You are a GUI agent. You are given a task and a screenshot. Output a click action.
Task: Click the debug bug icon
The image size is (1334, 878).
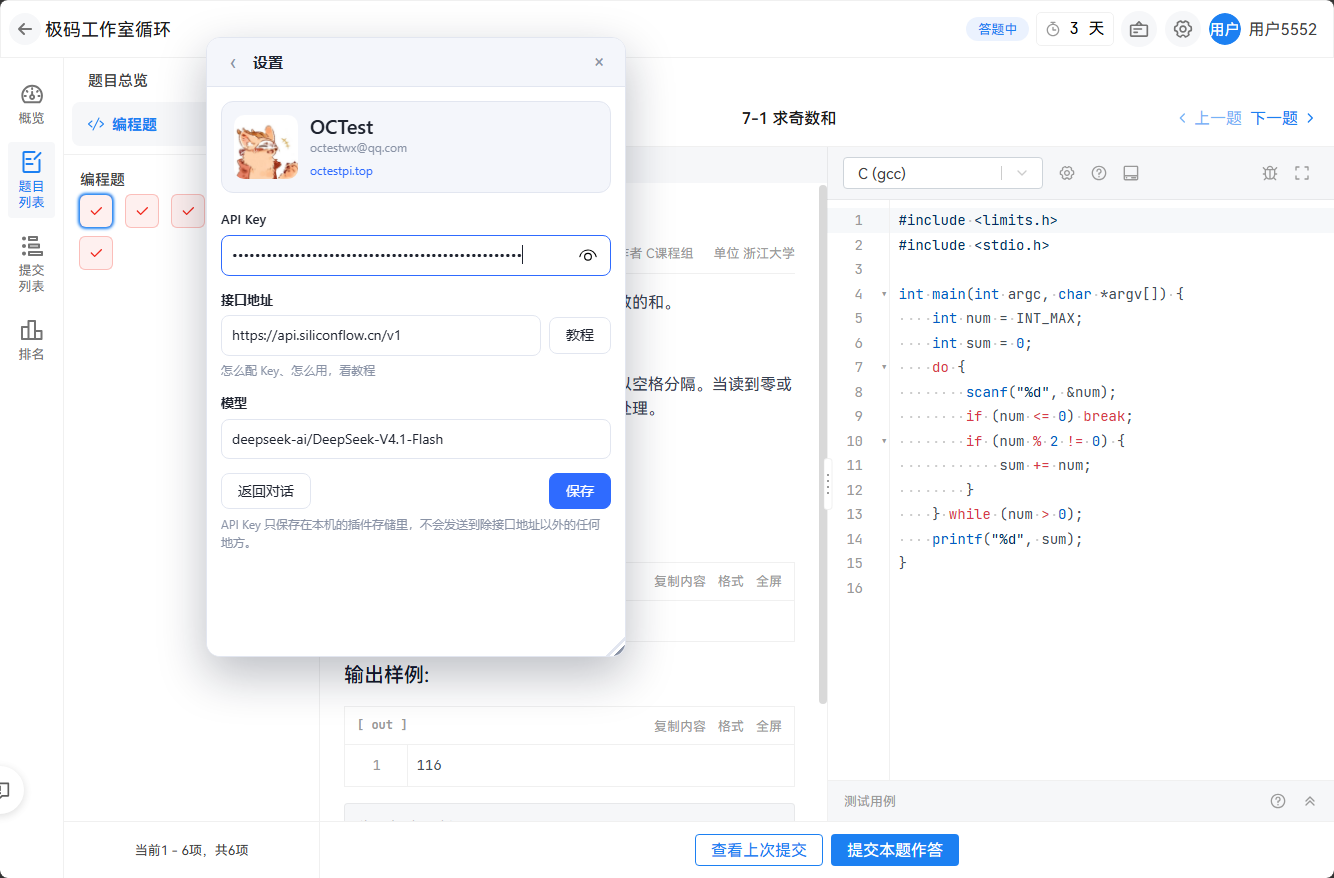pos(1270,173)
